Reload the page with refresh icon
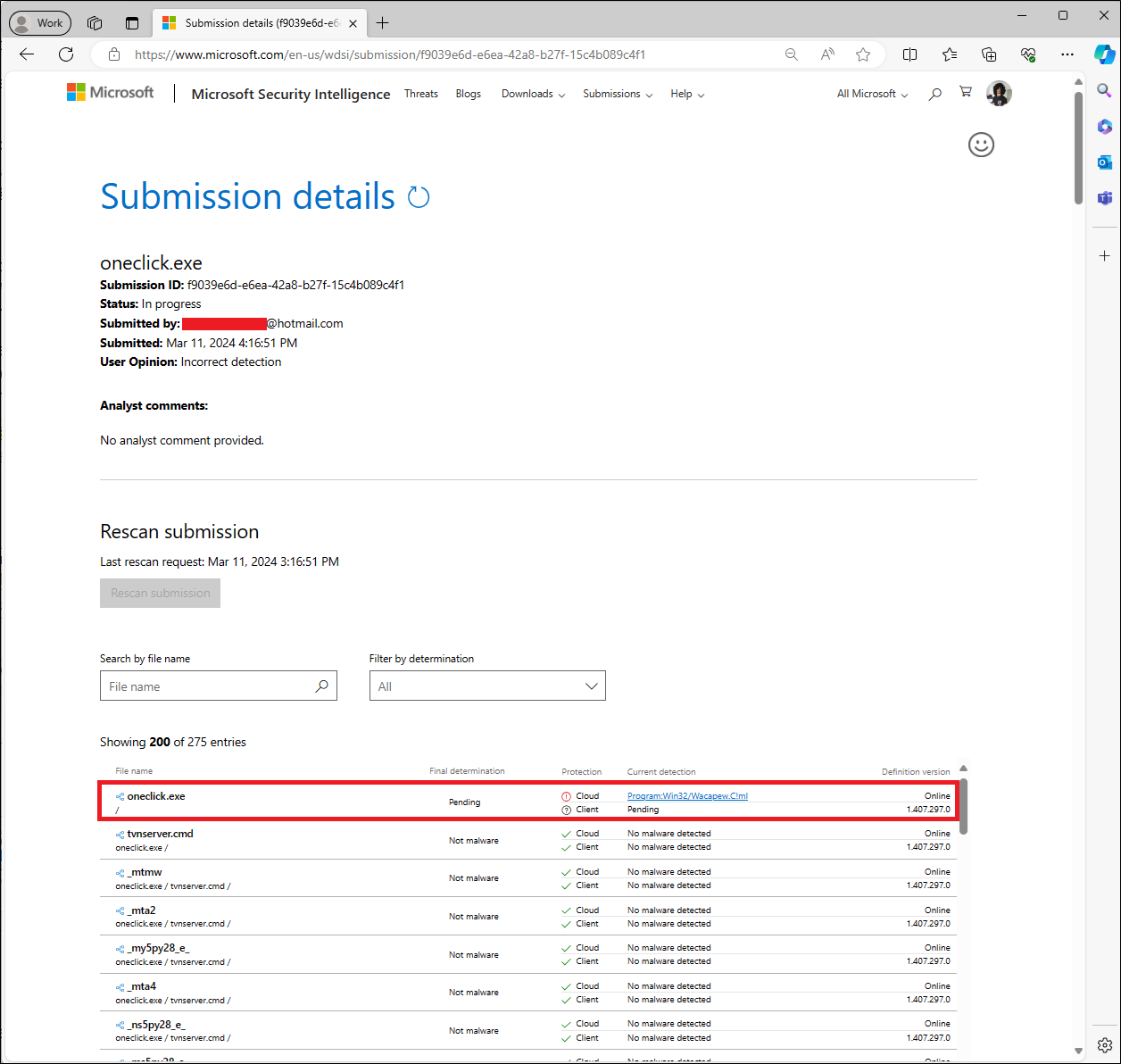This screenshot has width=1121, height=1064. pyautogui.click(x=66, y=54)
